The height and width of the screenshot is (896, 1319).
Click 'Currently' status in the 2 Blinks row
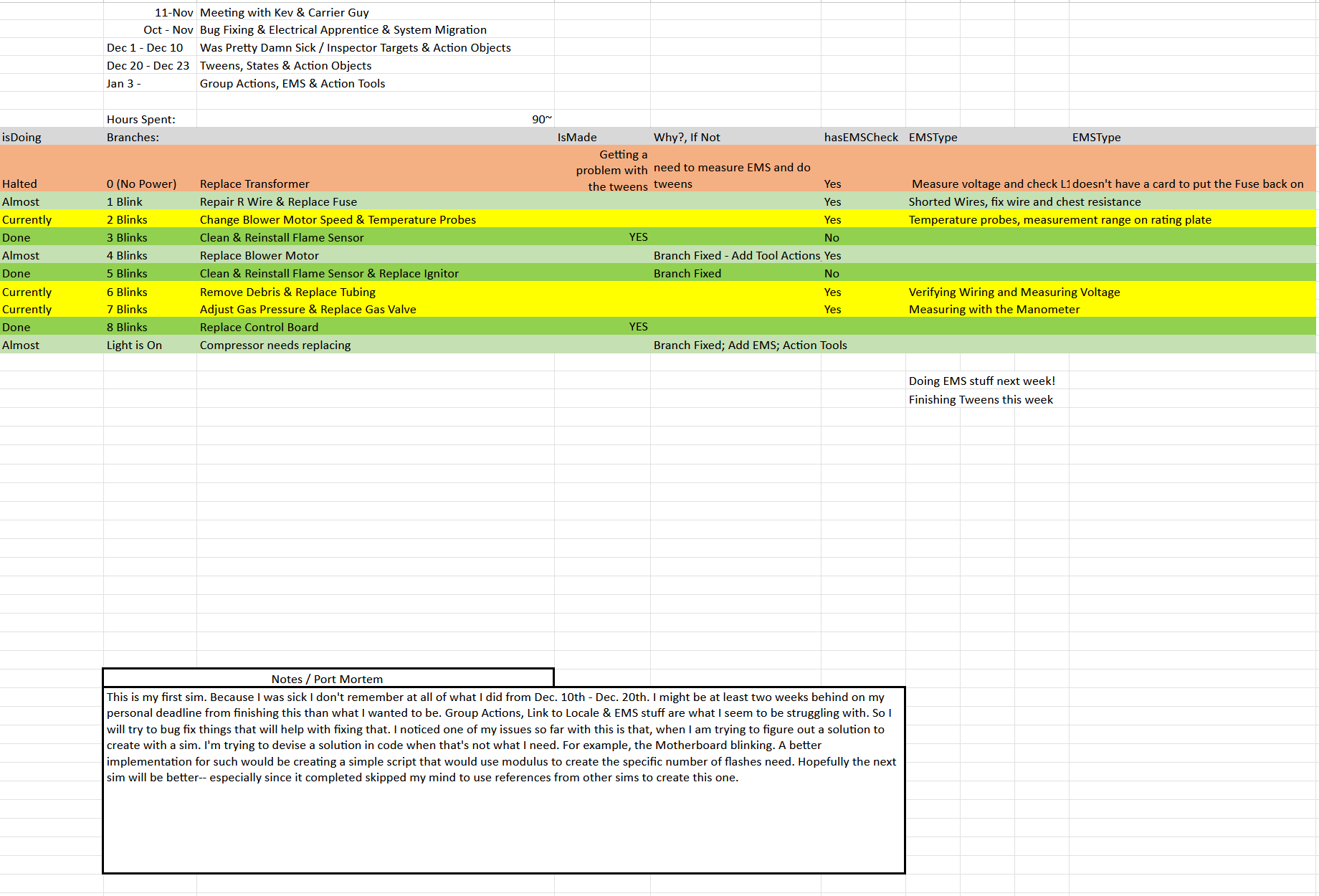pyautogui.click(x=52, y=219)
